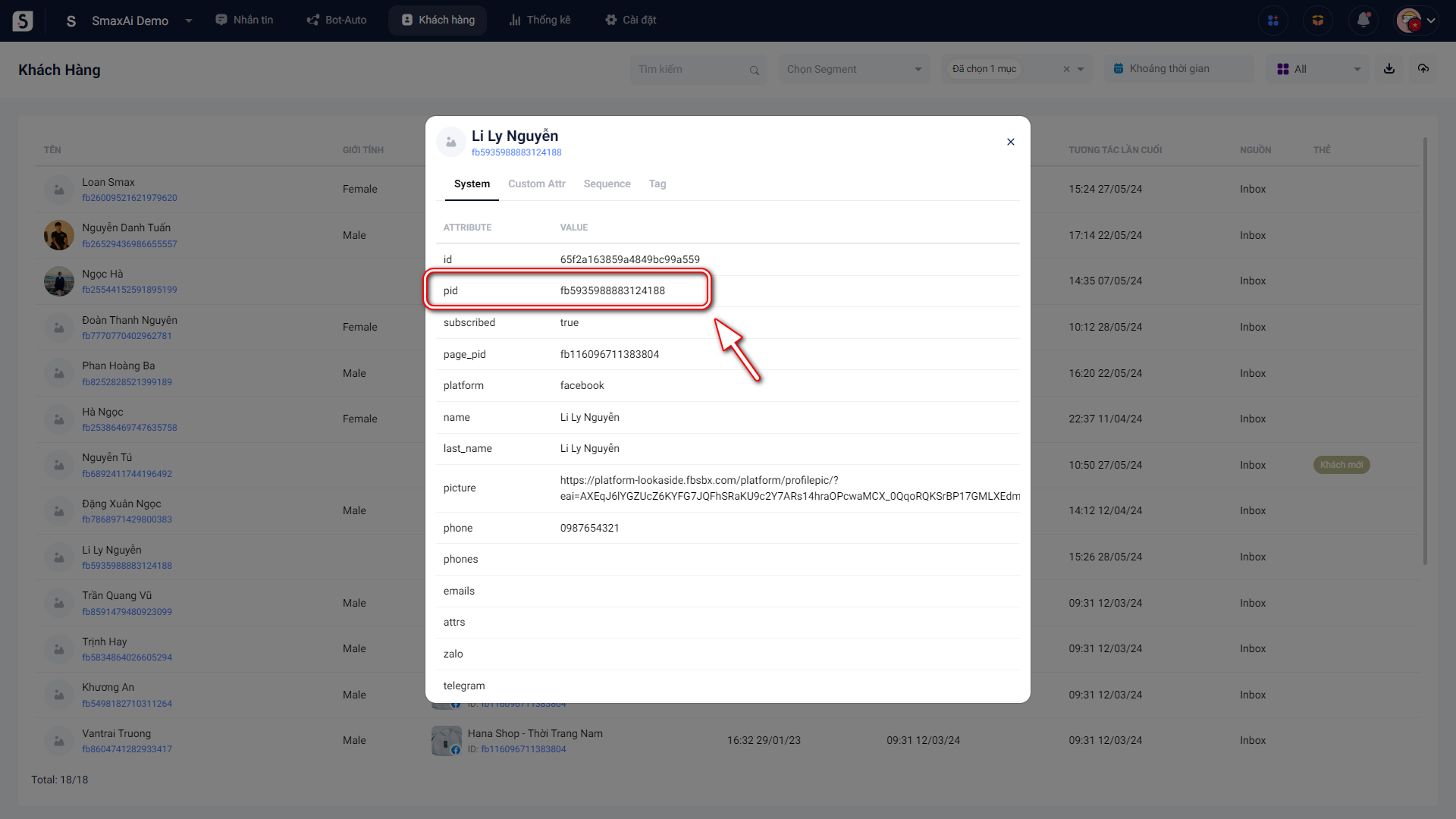
Task: Open the Thống kê menu
Action: pyautogui.click(x=540, y=20)
